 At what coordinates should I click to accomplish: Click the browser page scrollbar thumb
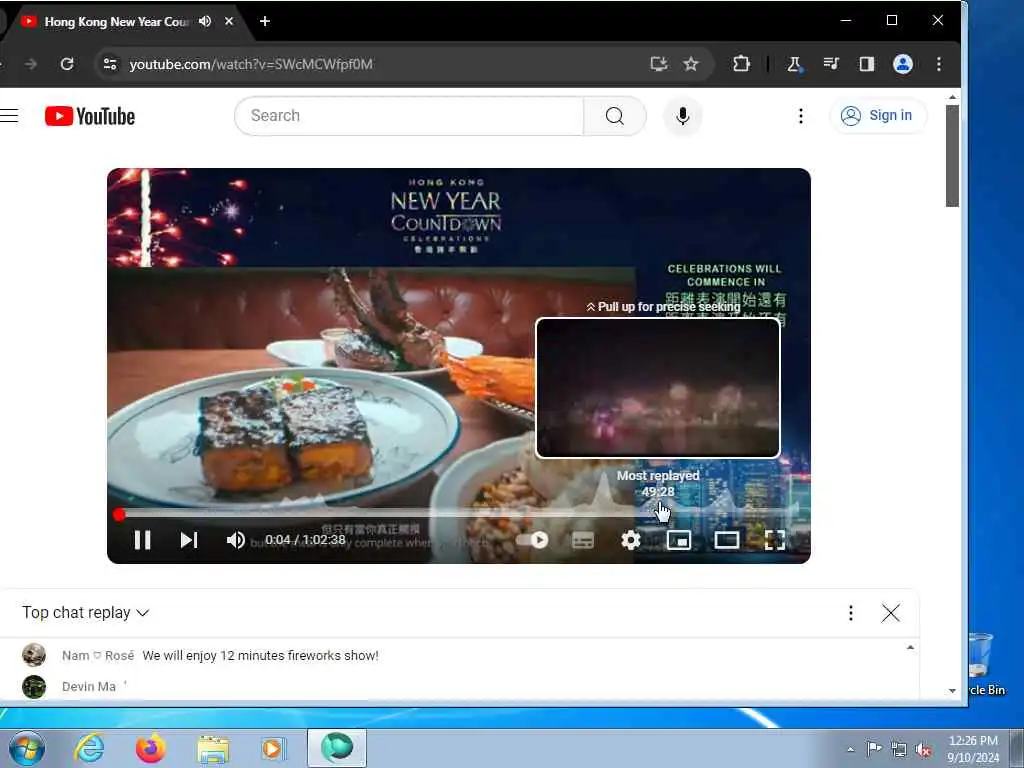pos(952,155)
